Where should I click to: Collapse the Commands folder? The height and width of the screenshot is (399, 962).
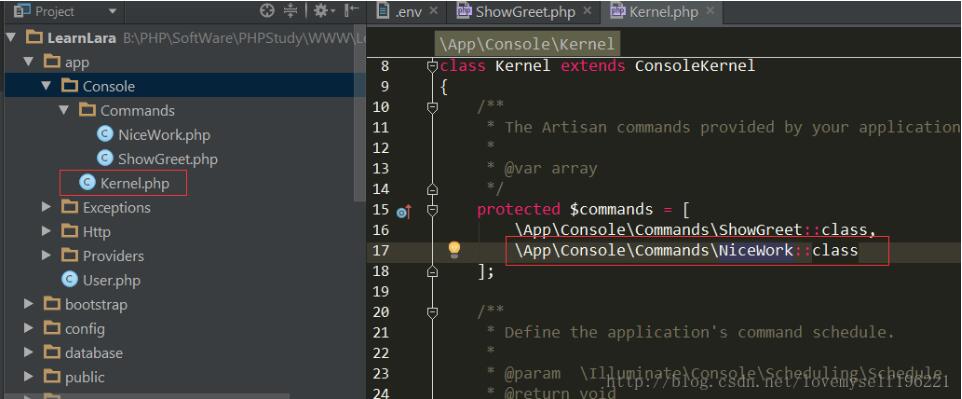tap(64, 110)
